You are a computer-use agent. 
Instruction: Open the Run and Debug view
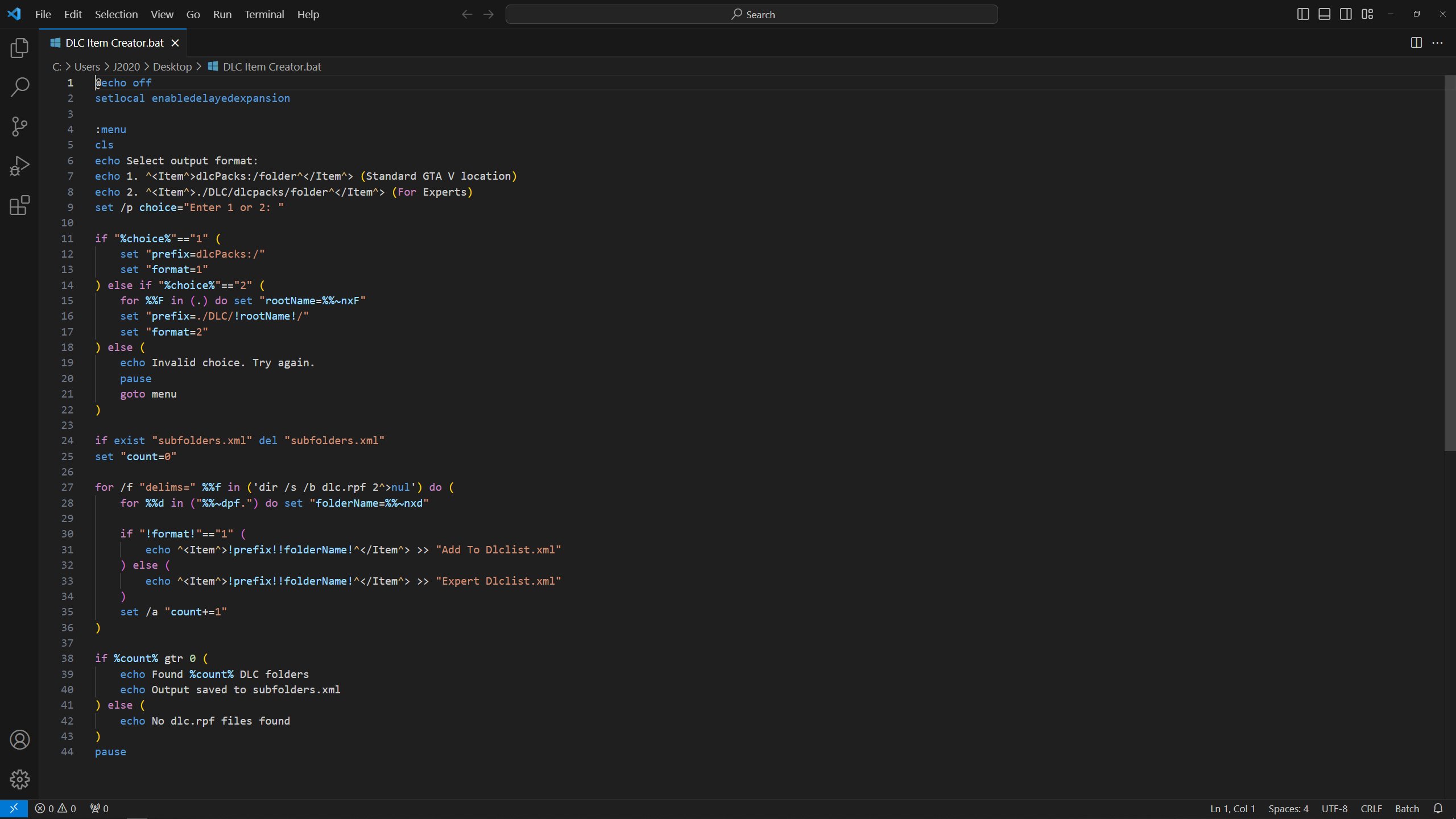coord(19,166)
